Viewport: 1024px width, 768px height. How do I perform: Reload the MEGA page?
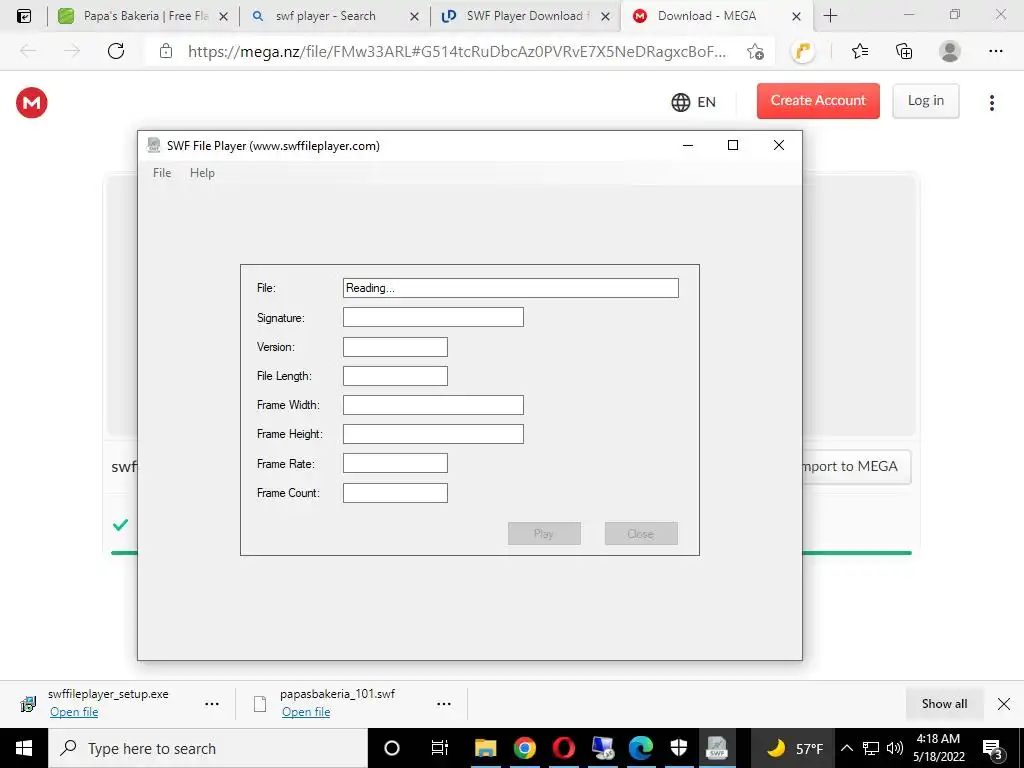pos(116,51)
